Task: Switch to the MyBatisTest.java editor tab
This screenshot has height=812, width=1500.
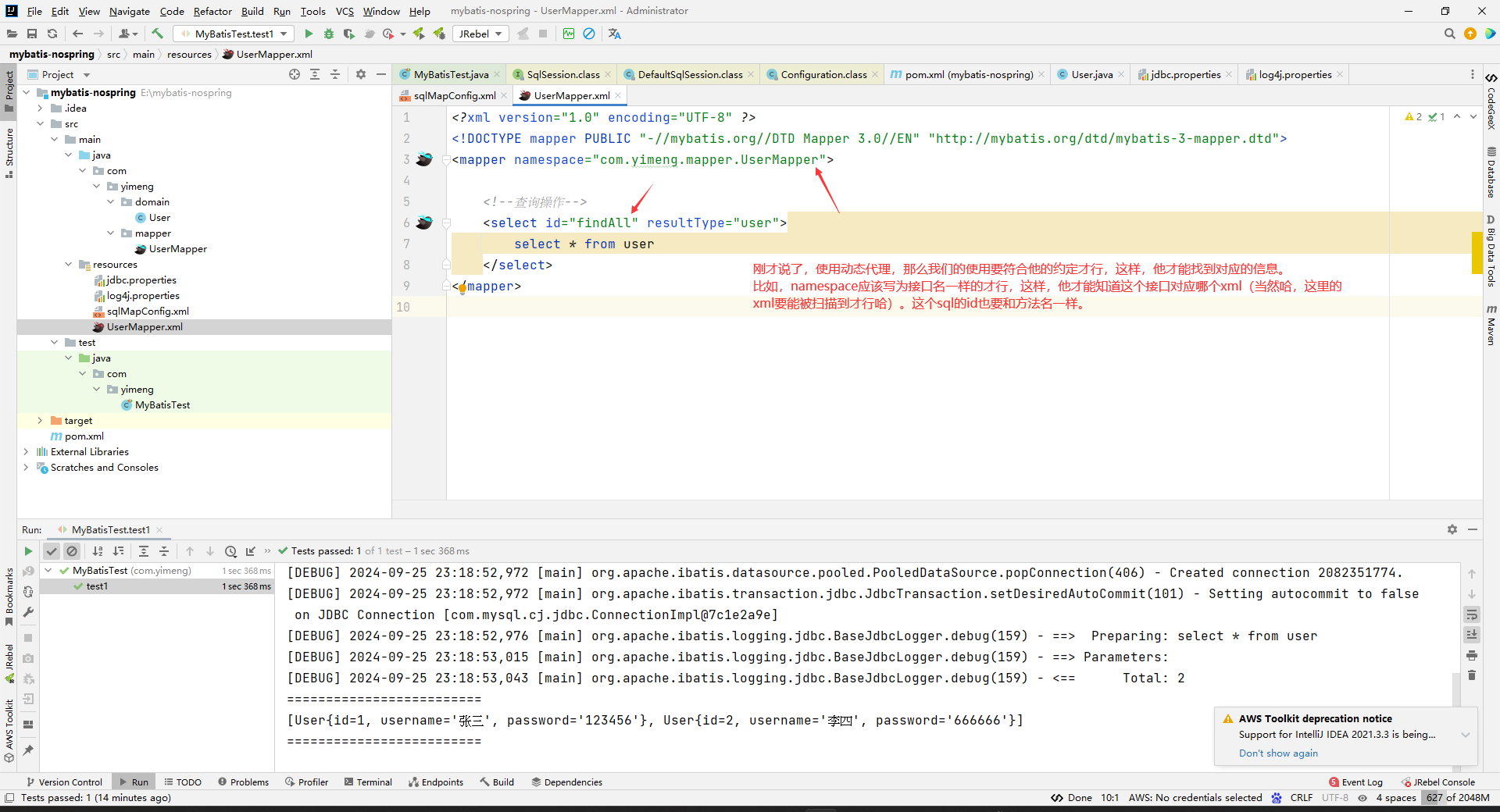Action: 450,74
